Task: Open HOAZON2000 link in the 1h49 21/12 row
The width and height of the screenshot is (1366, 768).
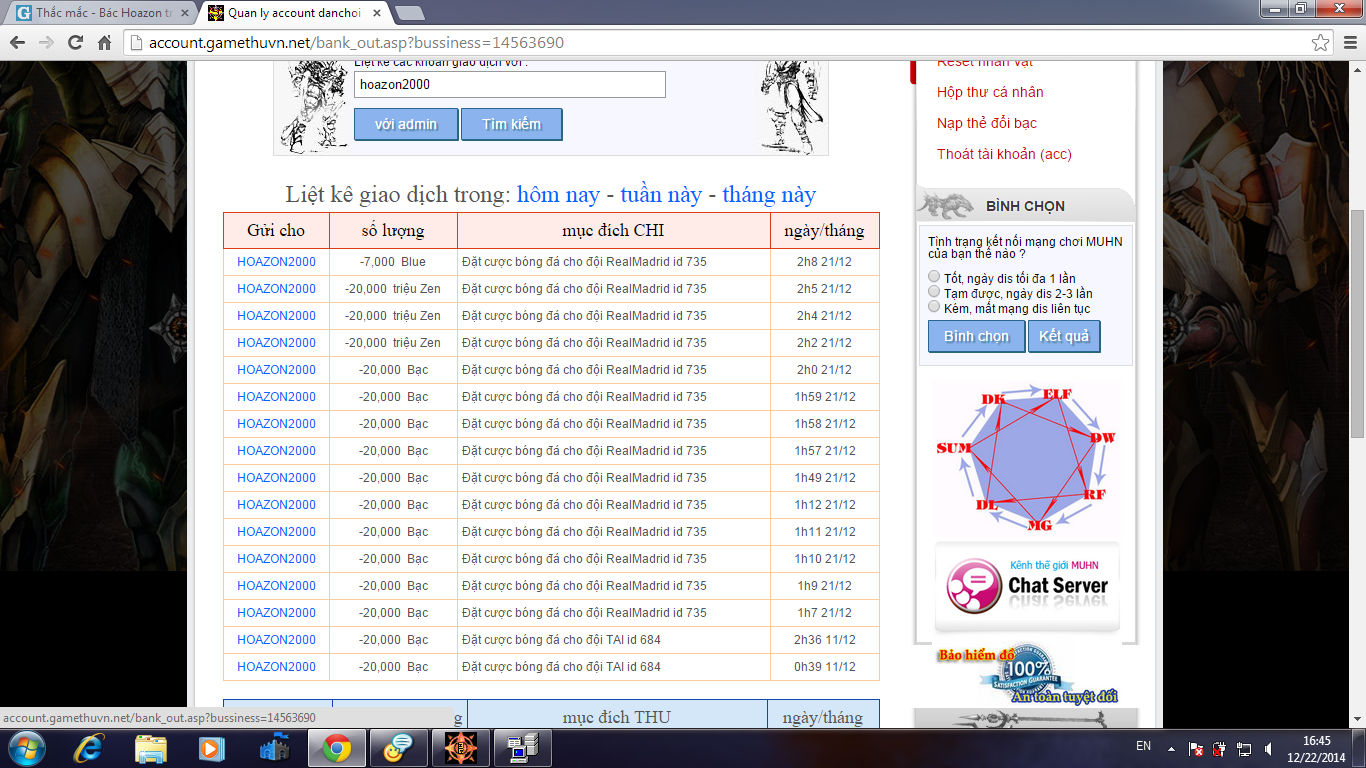Action: coord(276,478)
